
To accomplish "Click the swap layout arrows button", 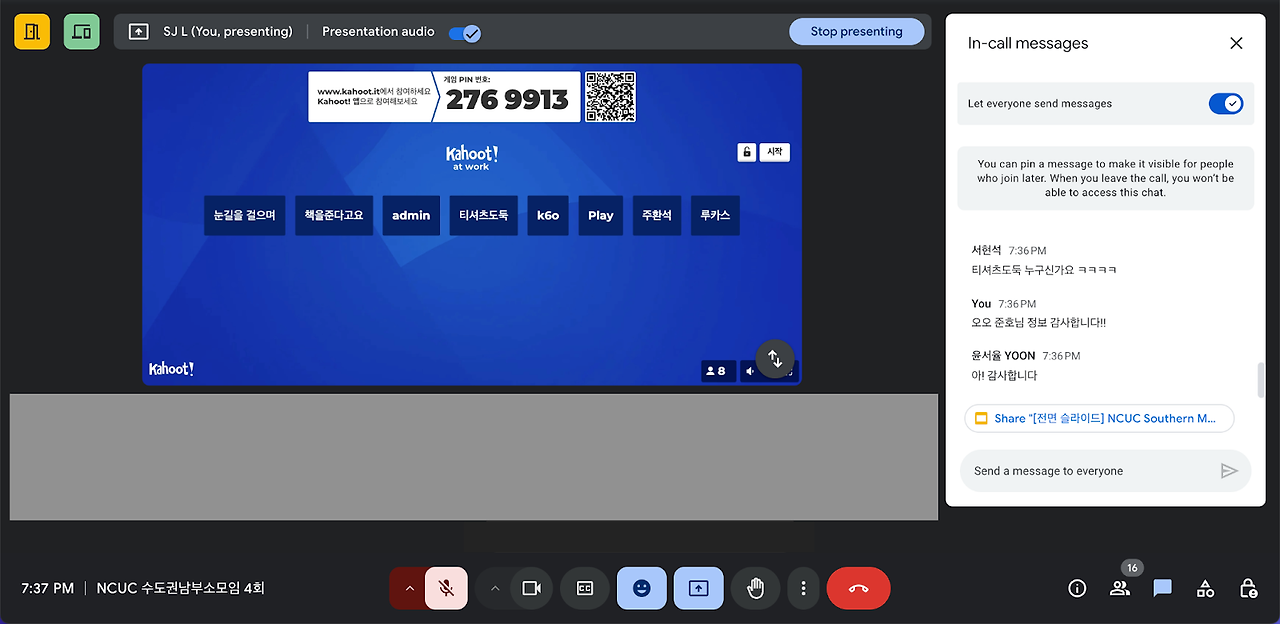I will (776, 358).
